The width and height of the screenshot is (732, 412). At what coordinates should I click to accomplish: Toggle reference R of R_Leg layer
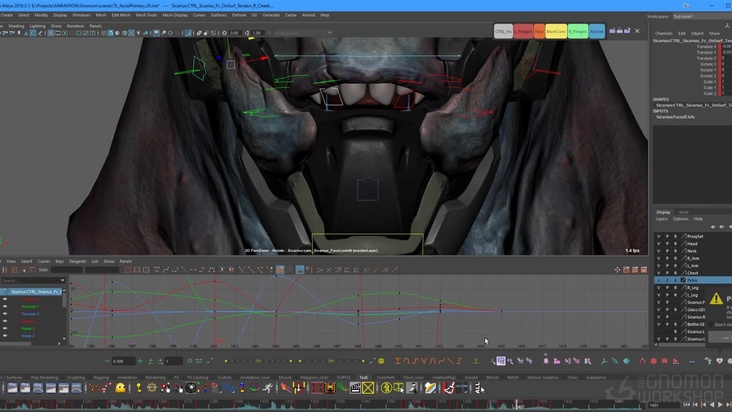click(675, 288)
